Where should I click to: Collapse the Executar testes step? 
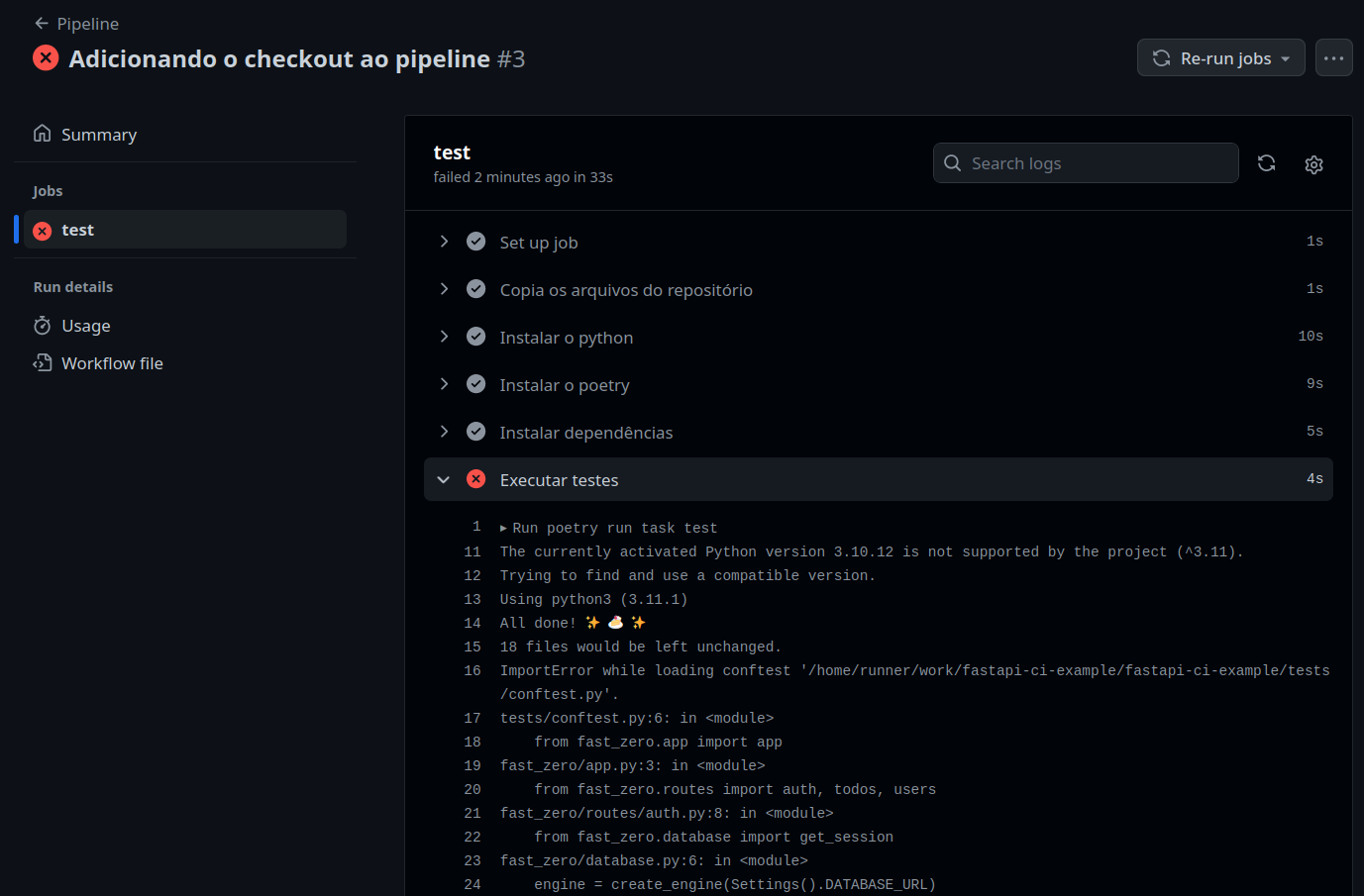(x=444, y=479)
